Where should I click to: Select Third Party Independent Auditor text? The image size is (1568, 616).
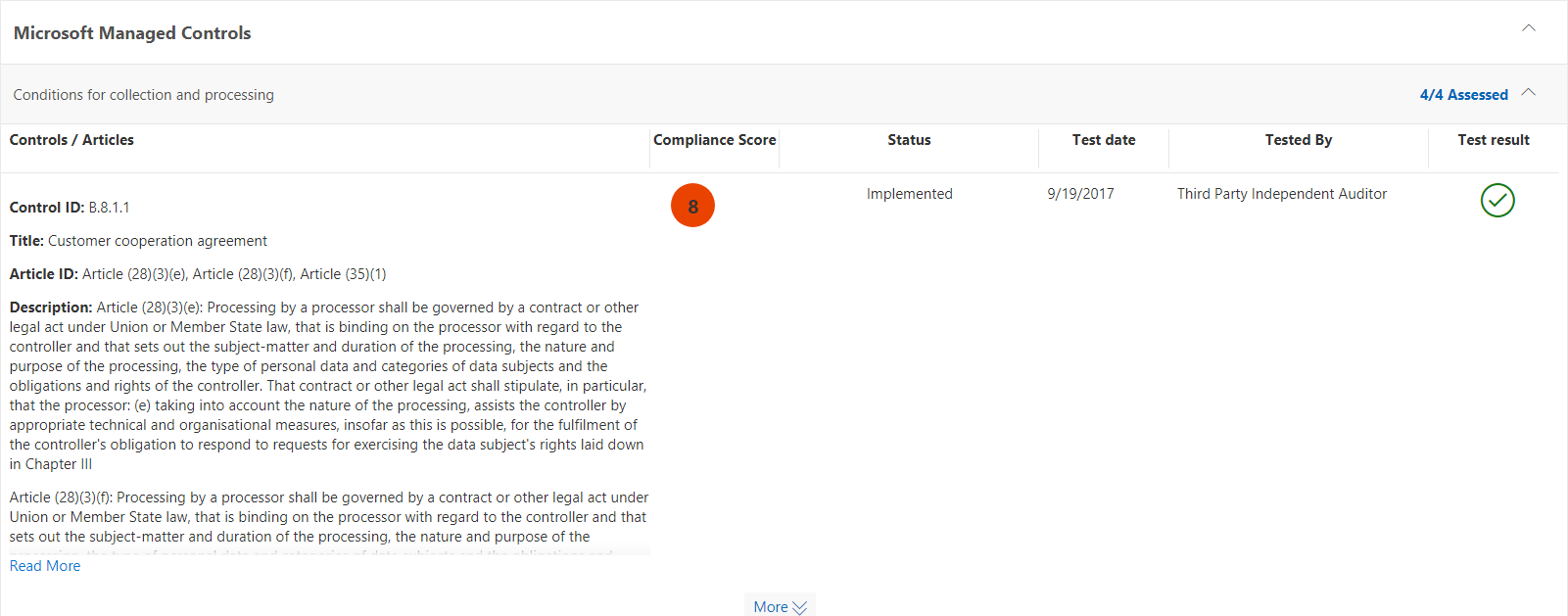tap(1282, 194)
